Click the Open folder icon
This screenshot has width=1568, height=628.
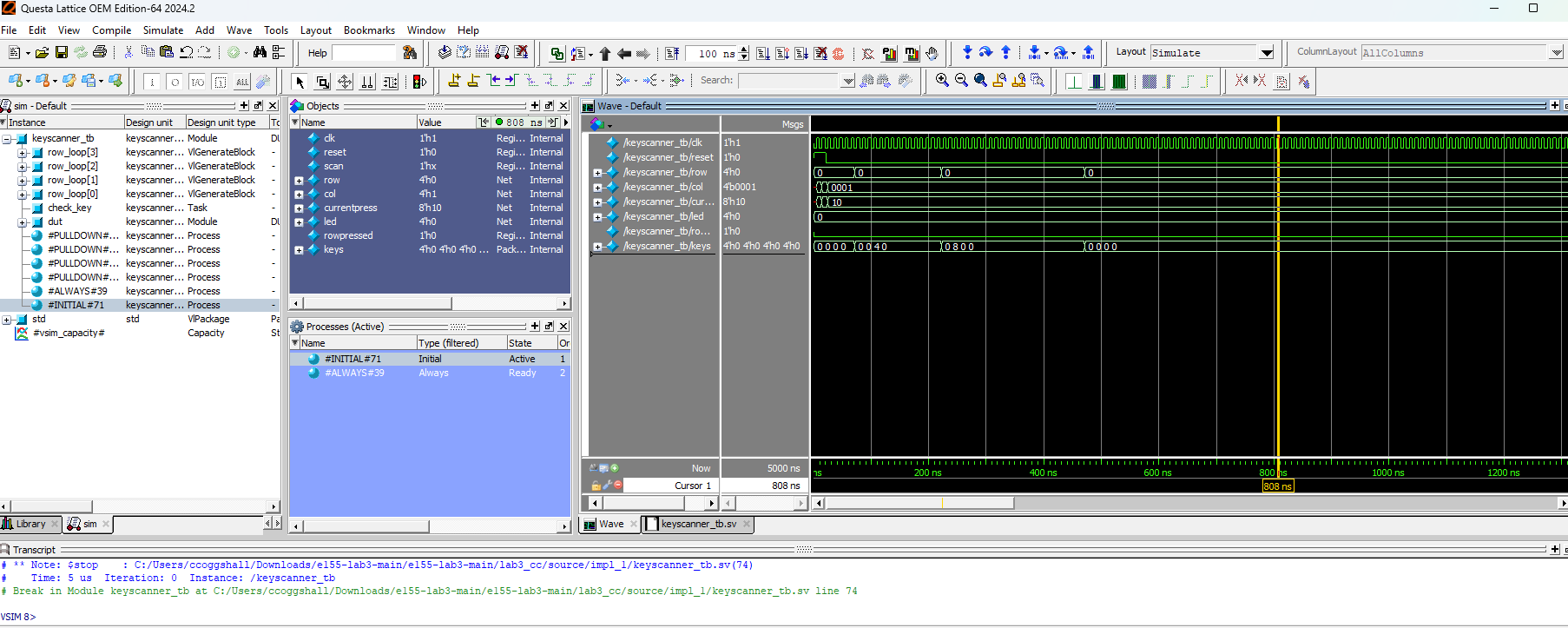tap(41, 53)
